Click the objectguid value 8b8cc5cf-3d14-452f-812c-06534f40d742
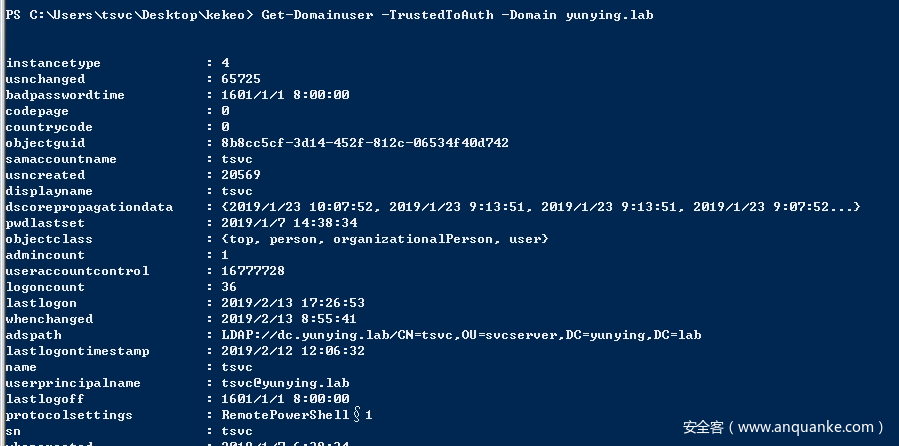This screenshot has width=899, height=446. tap(365, 143)
